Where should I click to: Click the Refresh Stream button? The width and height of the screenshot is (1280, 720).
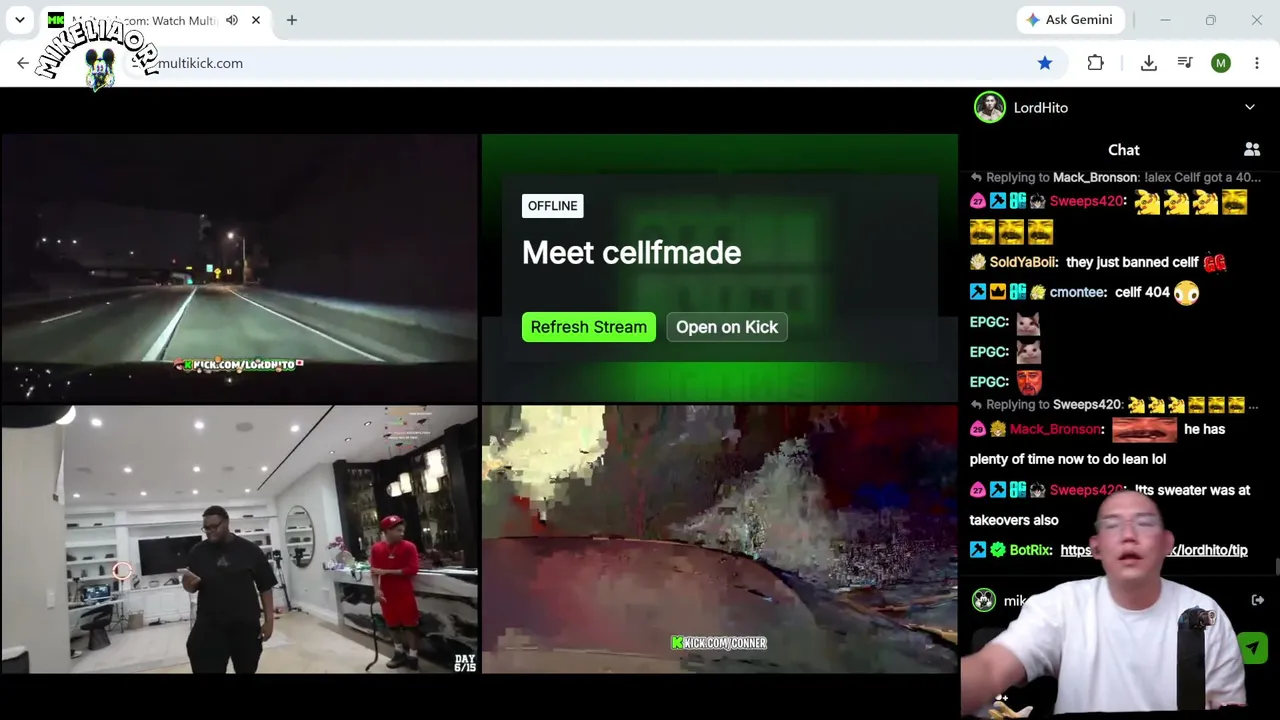589,327
